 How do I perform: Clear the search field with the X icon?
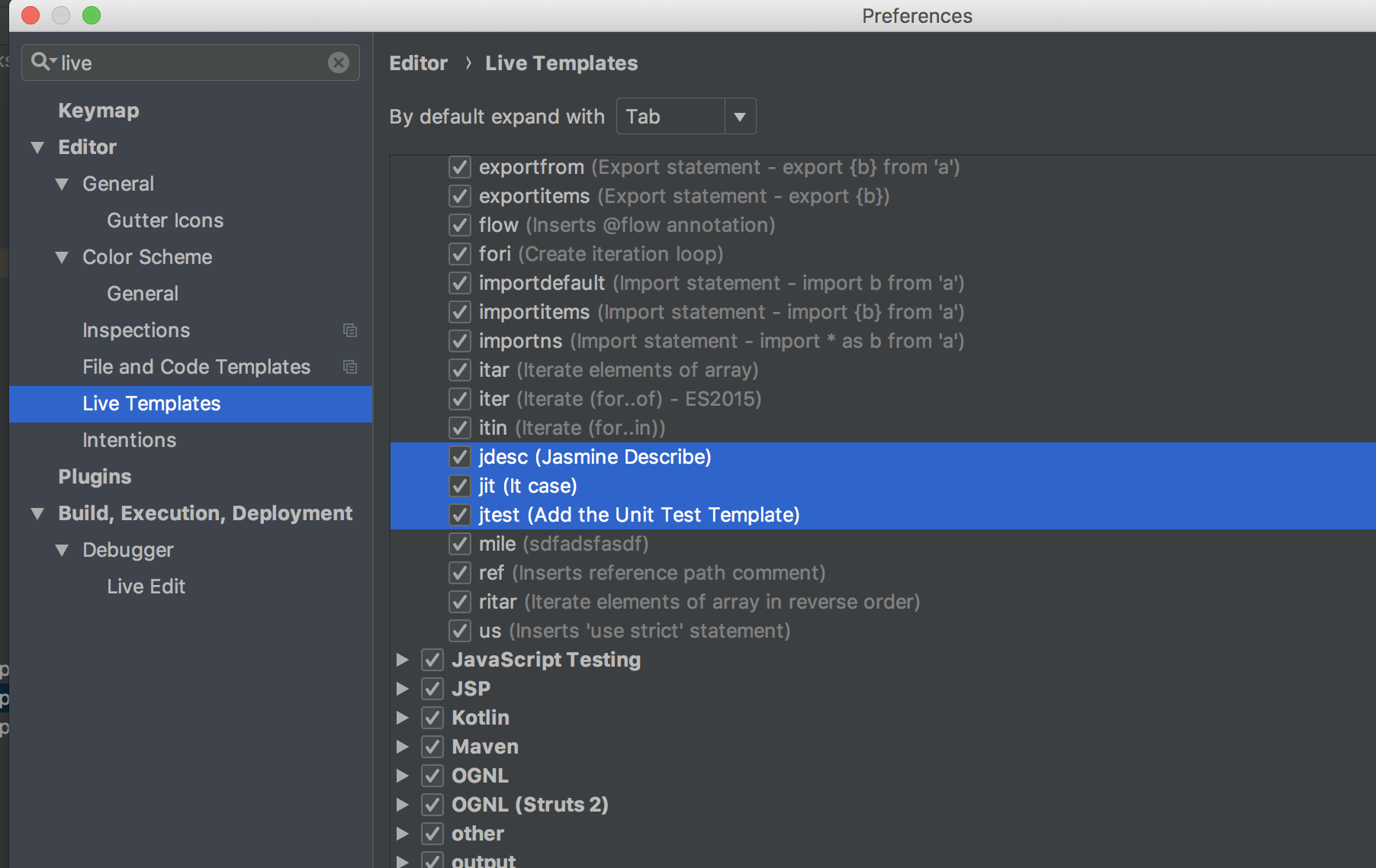click(339, 63)
